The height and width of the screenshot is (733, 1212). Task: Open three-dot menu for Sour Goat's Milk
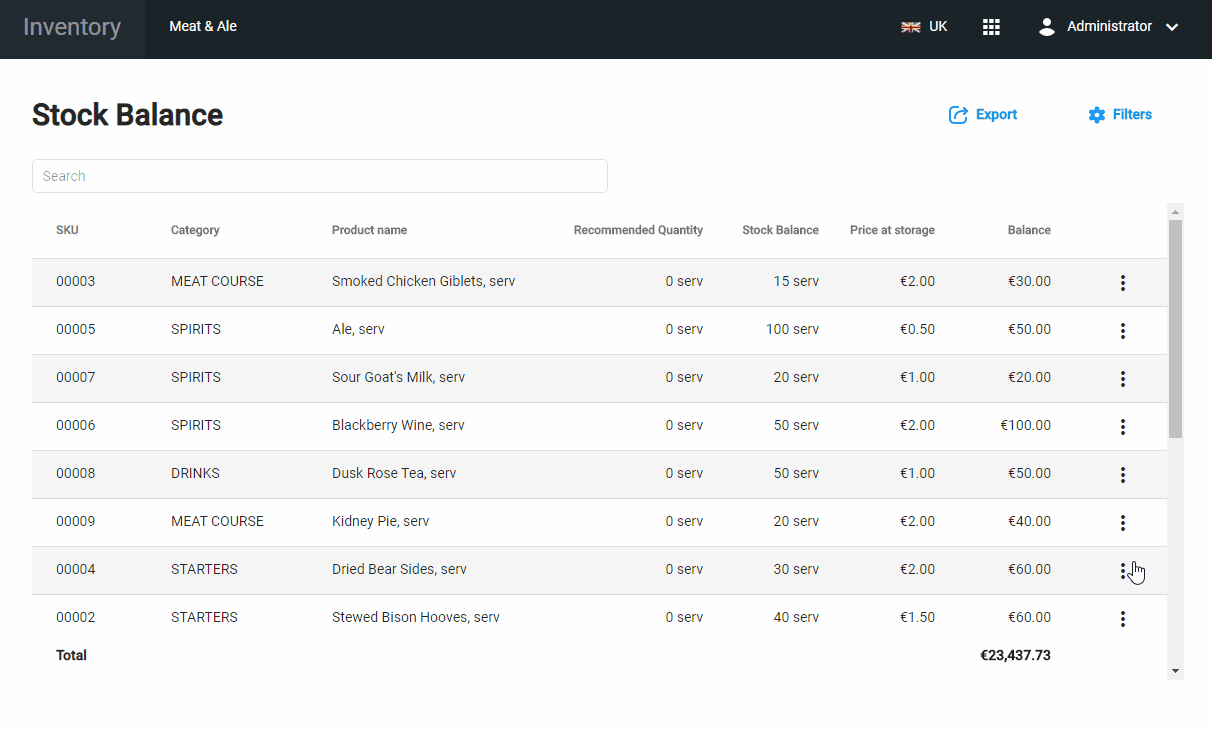coord(1122,379)
